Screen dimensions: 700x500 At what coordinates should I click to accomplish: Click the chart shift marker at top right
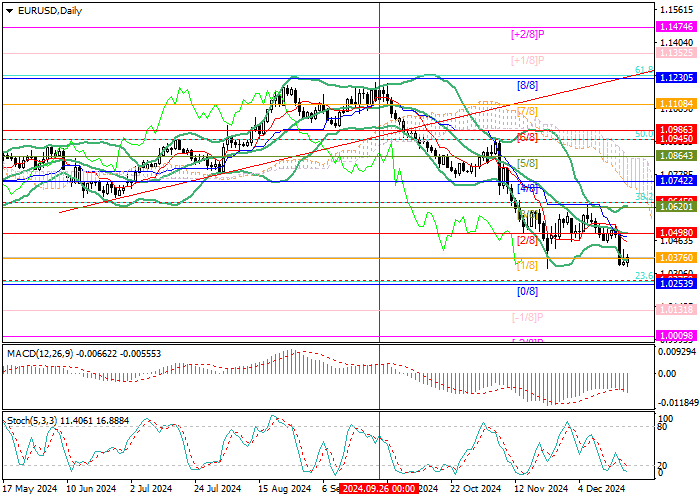tap(643, 8)
